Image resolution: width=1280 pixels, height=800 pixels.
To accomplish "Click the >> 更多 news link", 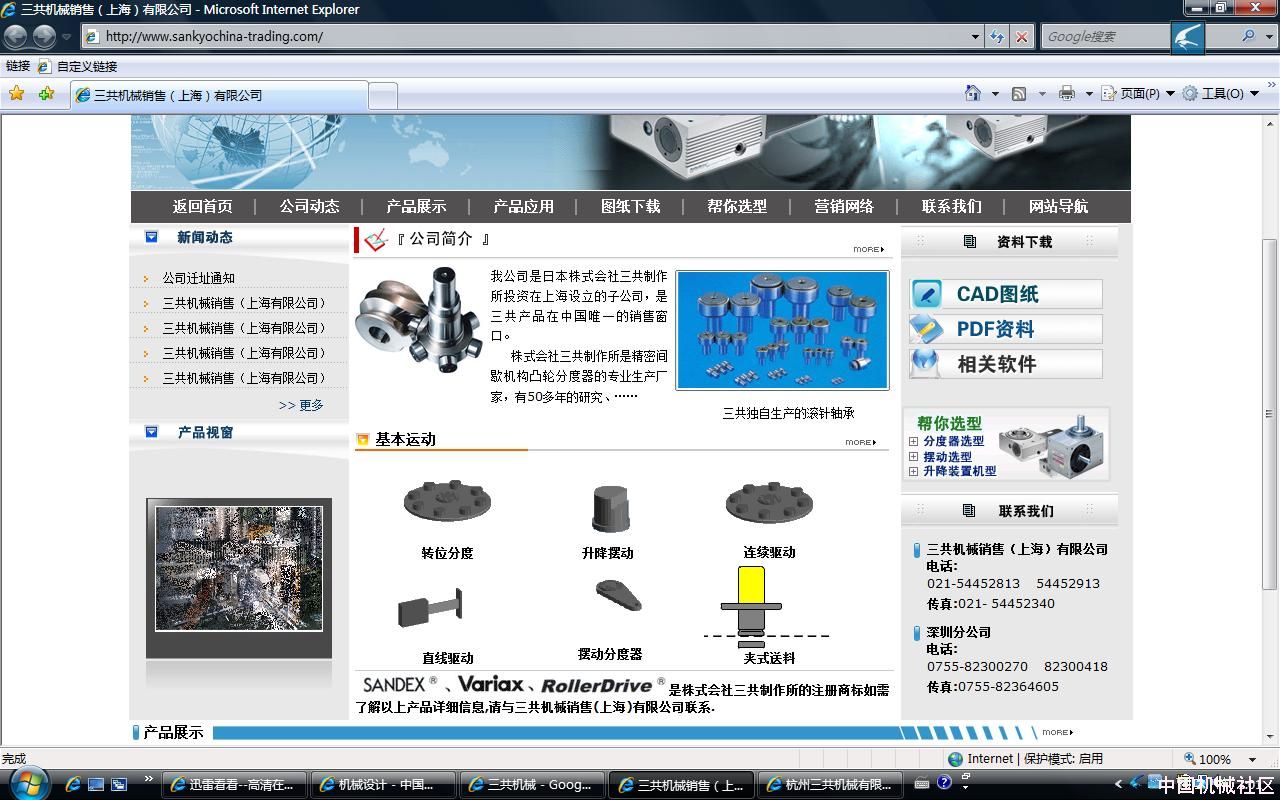I will click(x=301, y=405).
